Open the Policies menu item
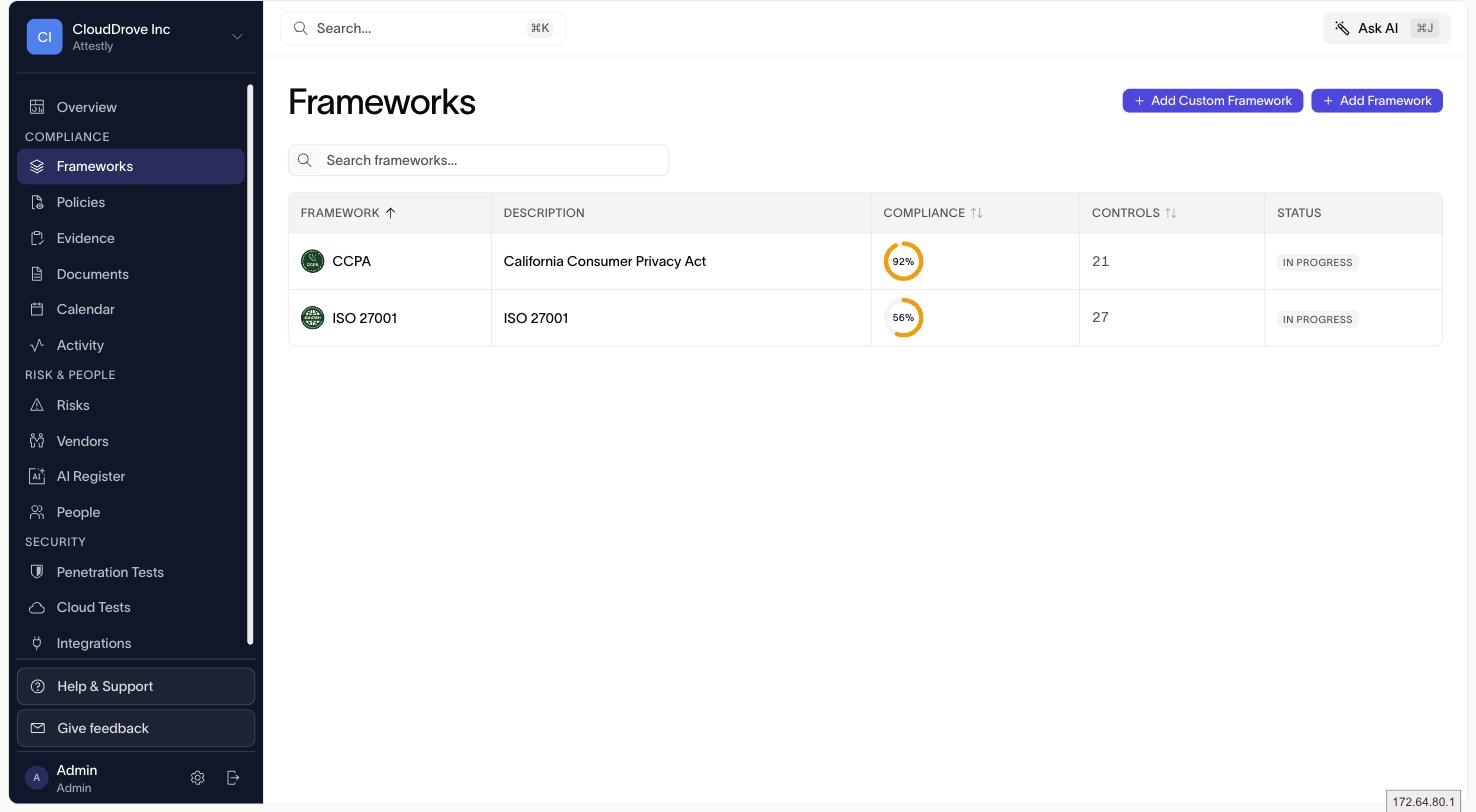 (x=130, y=202)
